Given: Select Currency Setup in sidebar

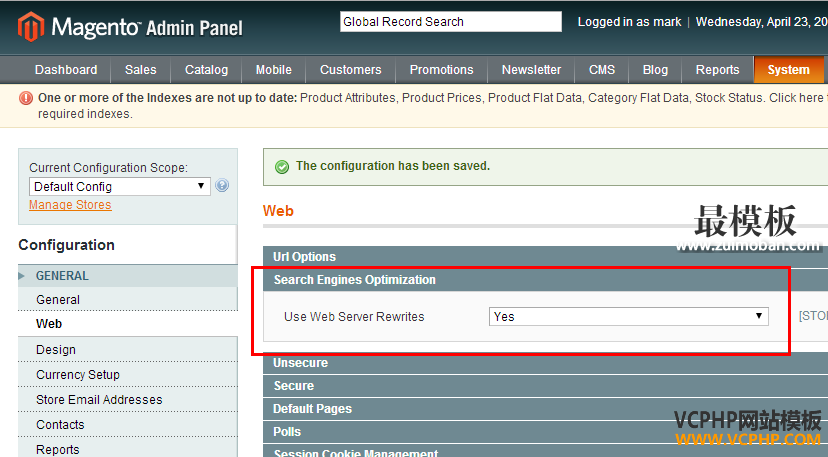Looking at the screenshot, I should (x=128, y=375).
